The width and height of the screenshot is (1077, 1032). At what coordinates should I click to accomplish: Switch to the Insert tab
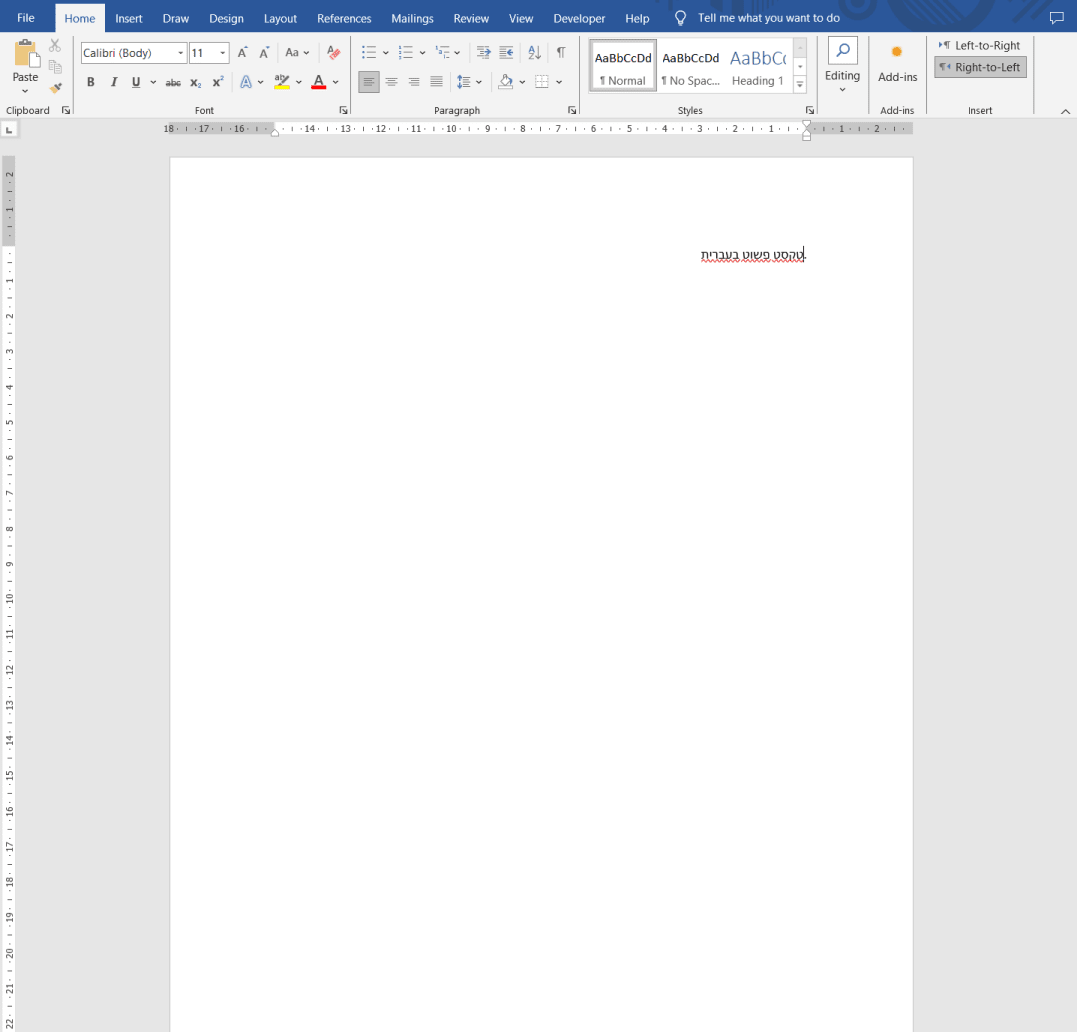pyautogui.click(x=128, y=19)
